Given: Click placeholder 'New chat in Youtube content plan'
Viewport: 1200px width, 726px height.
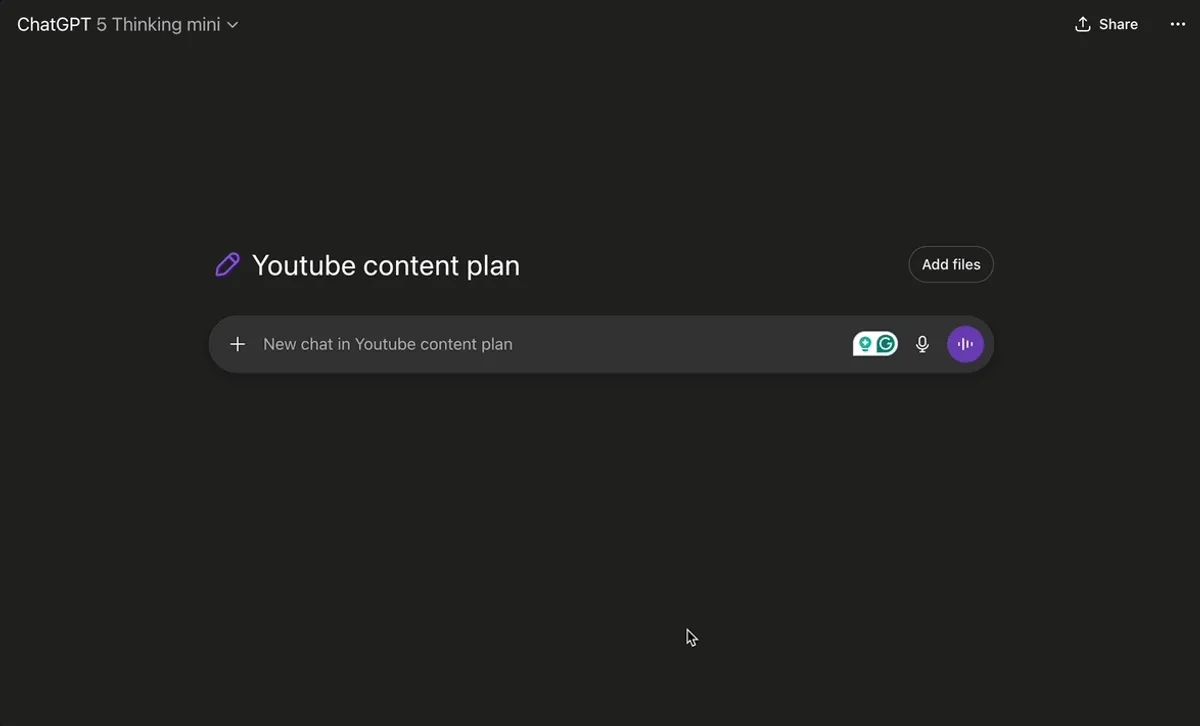Looking at the screenshot, I should pyautogui.click(x=388, y=344).
